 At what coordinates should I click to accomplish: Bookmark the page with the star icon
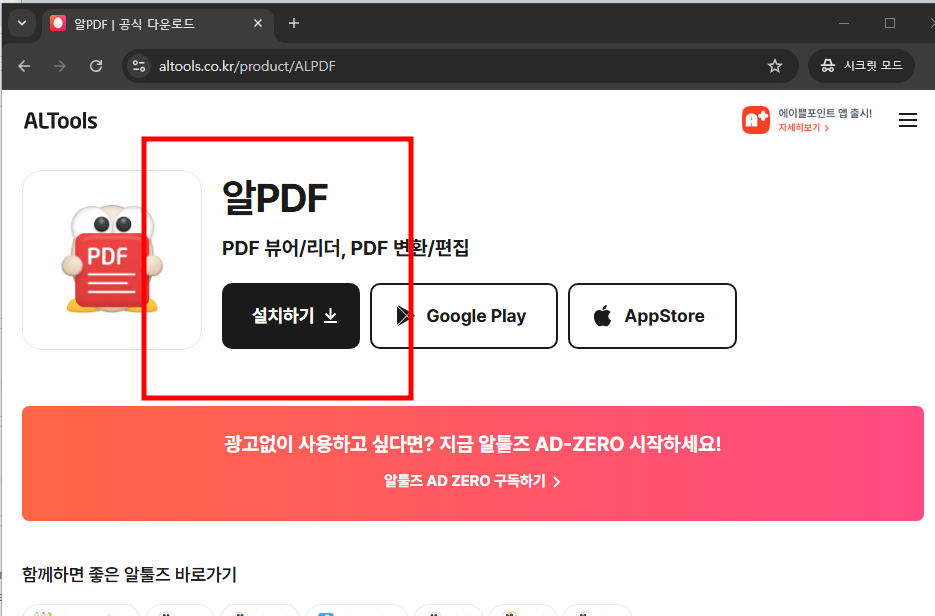(775, 66)
